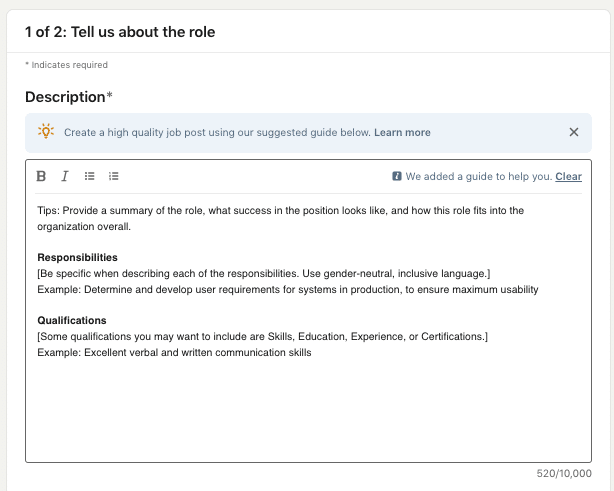Click the info icon beside the guide message
Viewport: 614px width, 491px height.
397,177
